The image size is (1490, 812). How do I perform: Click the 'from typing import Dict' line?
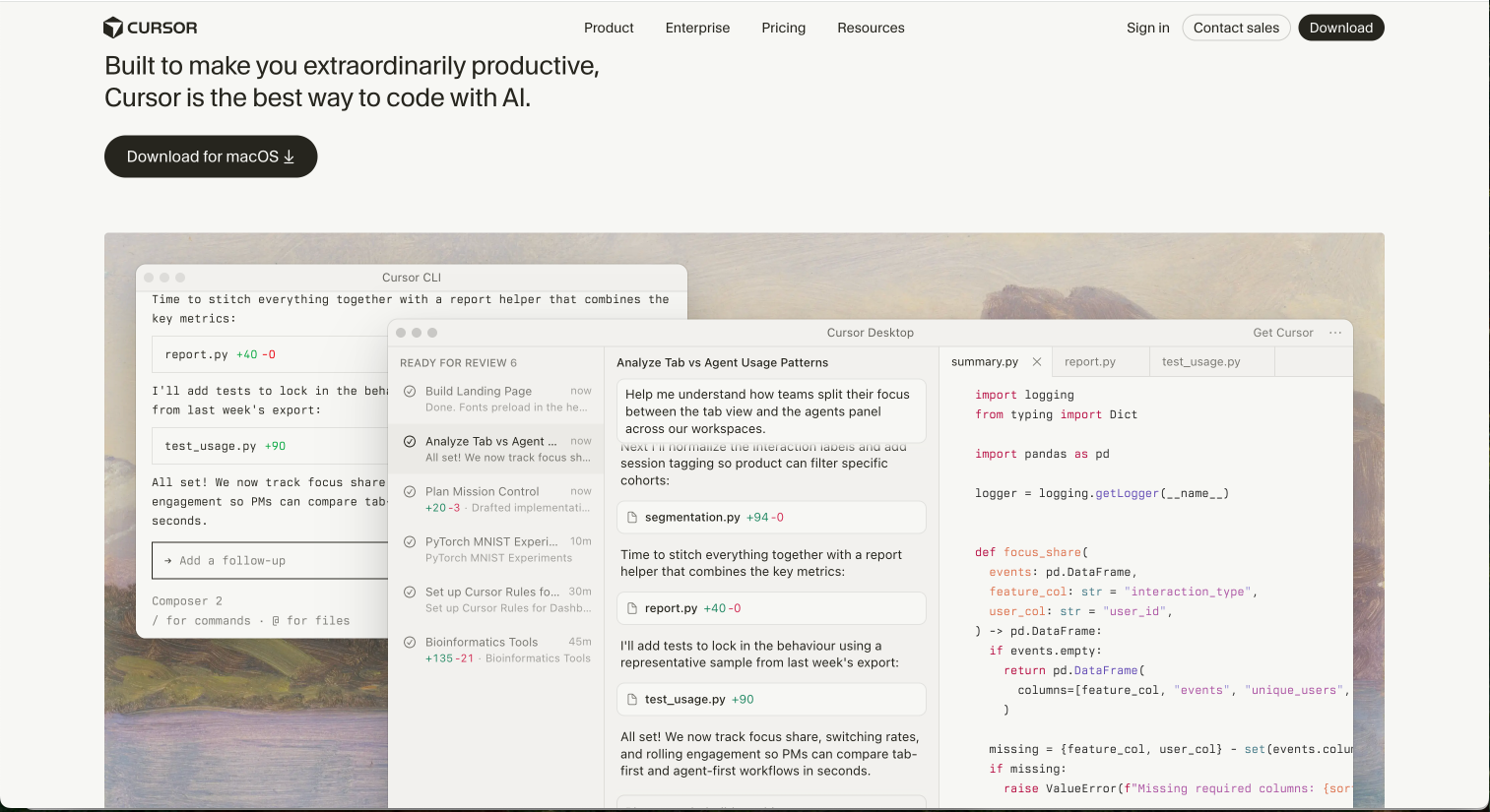(x=1056, y=414)
